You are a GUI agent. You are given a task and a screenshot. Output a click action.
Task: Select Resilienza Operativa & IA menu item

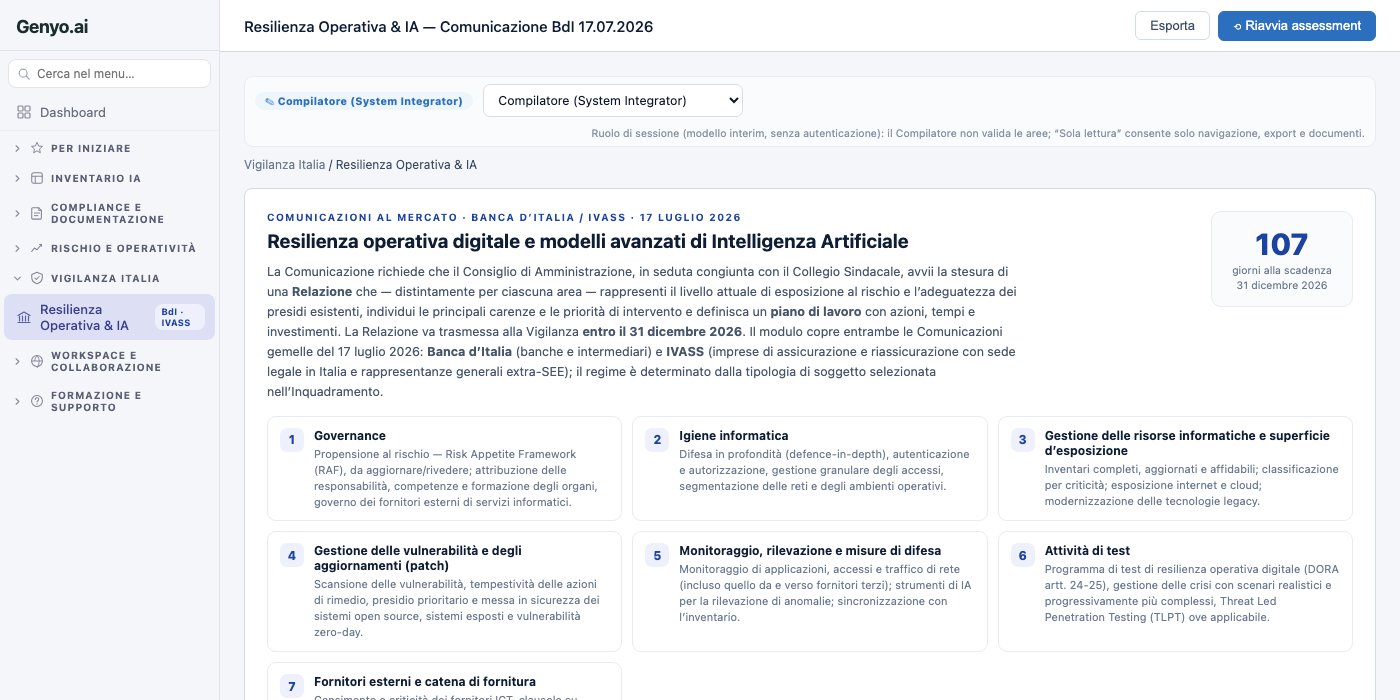point(109,317)
